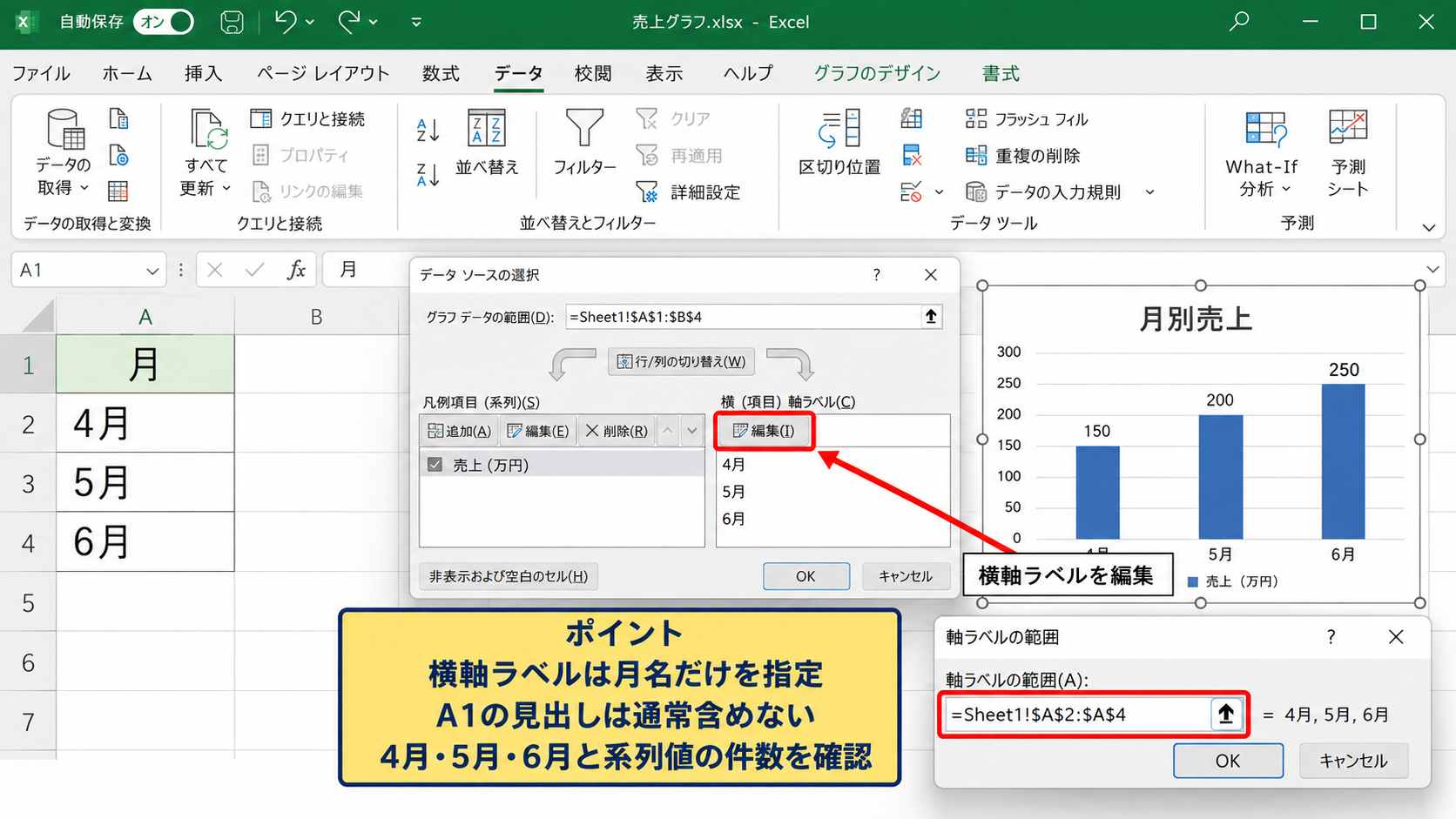The width and height of the screenshot is (1456, 819).
Task: Open 詳細設定 advanced filter
Action: 688,192
